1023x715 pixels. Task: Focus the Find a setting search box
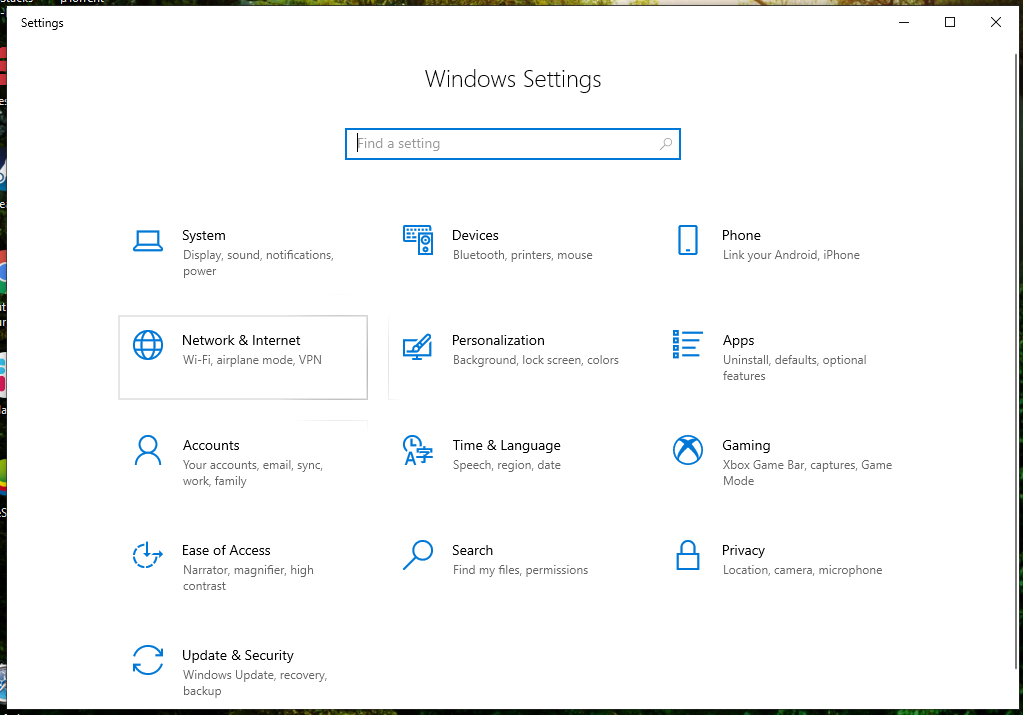513,144
